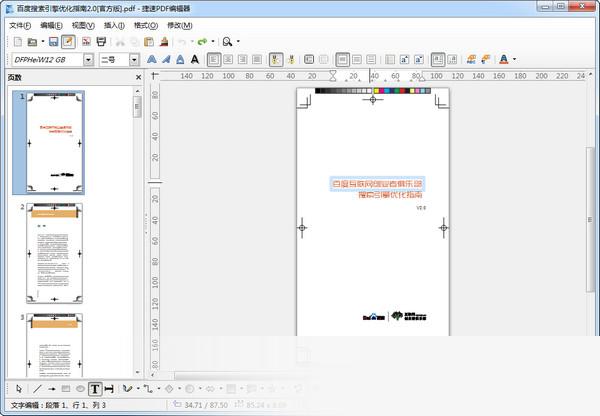Toggle the Text tool button
Viewport: 600px width, 416px height.
(95, 388)
